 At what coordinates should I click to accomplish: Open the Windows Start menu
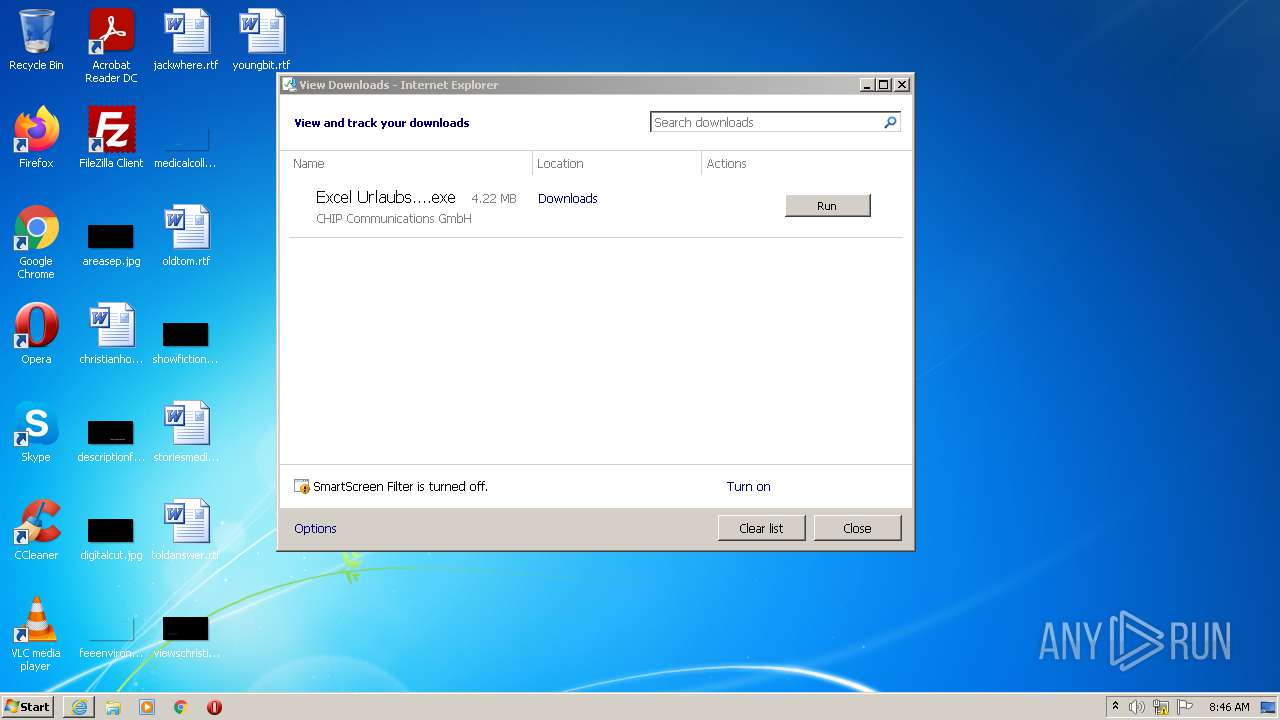(x=28, y=706)
